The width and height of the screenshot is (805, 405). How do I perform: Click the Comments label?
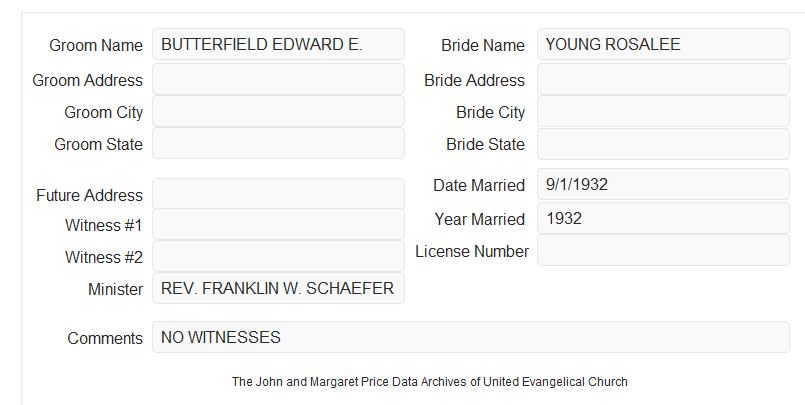coord(105,338)
